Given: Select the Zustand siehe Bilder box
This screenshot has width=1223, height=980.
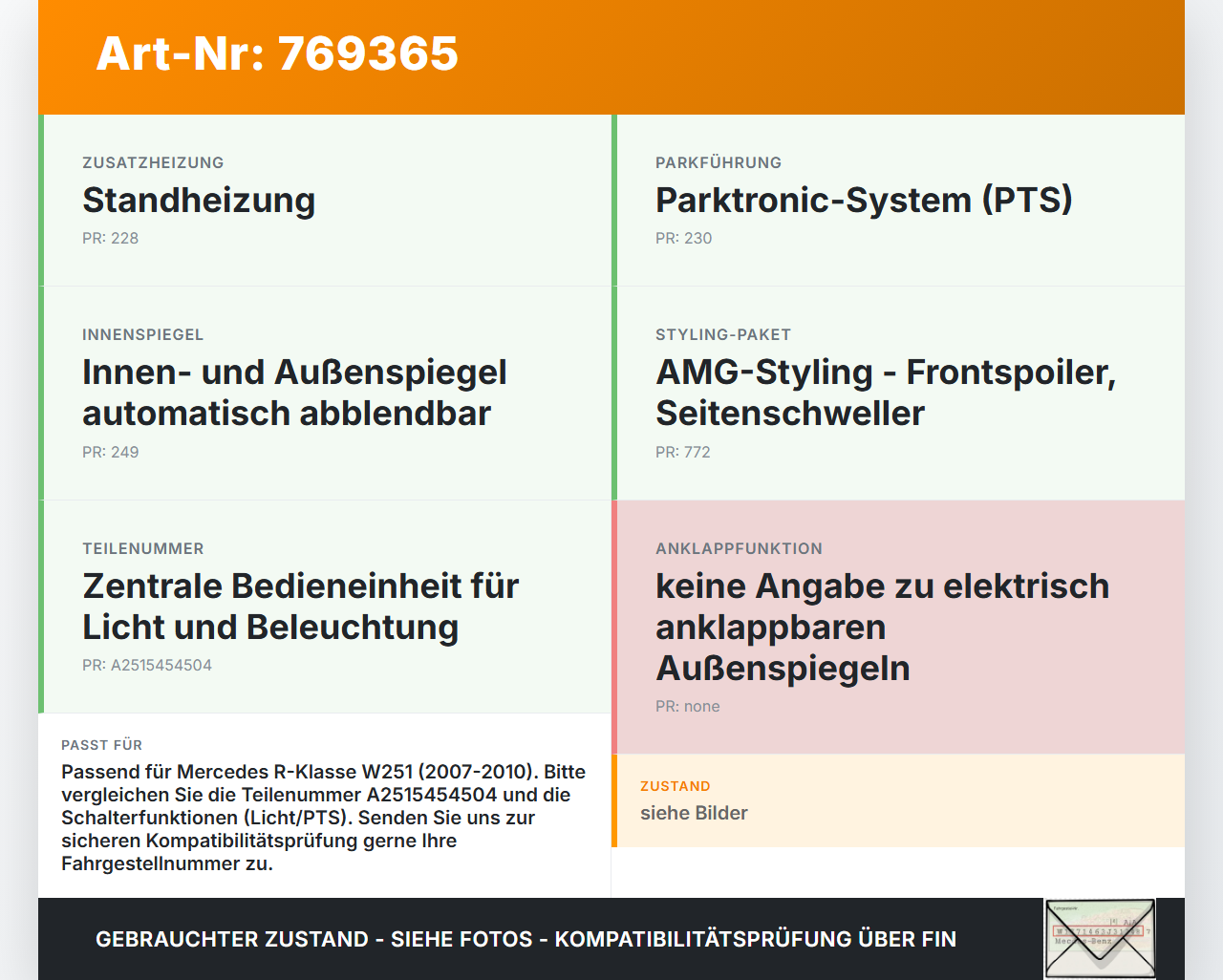Looking at the screenshot, I should [898, 800].
